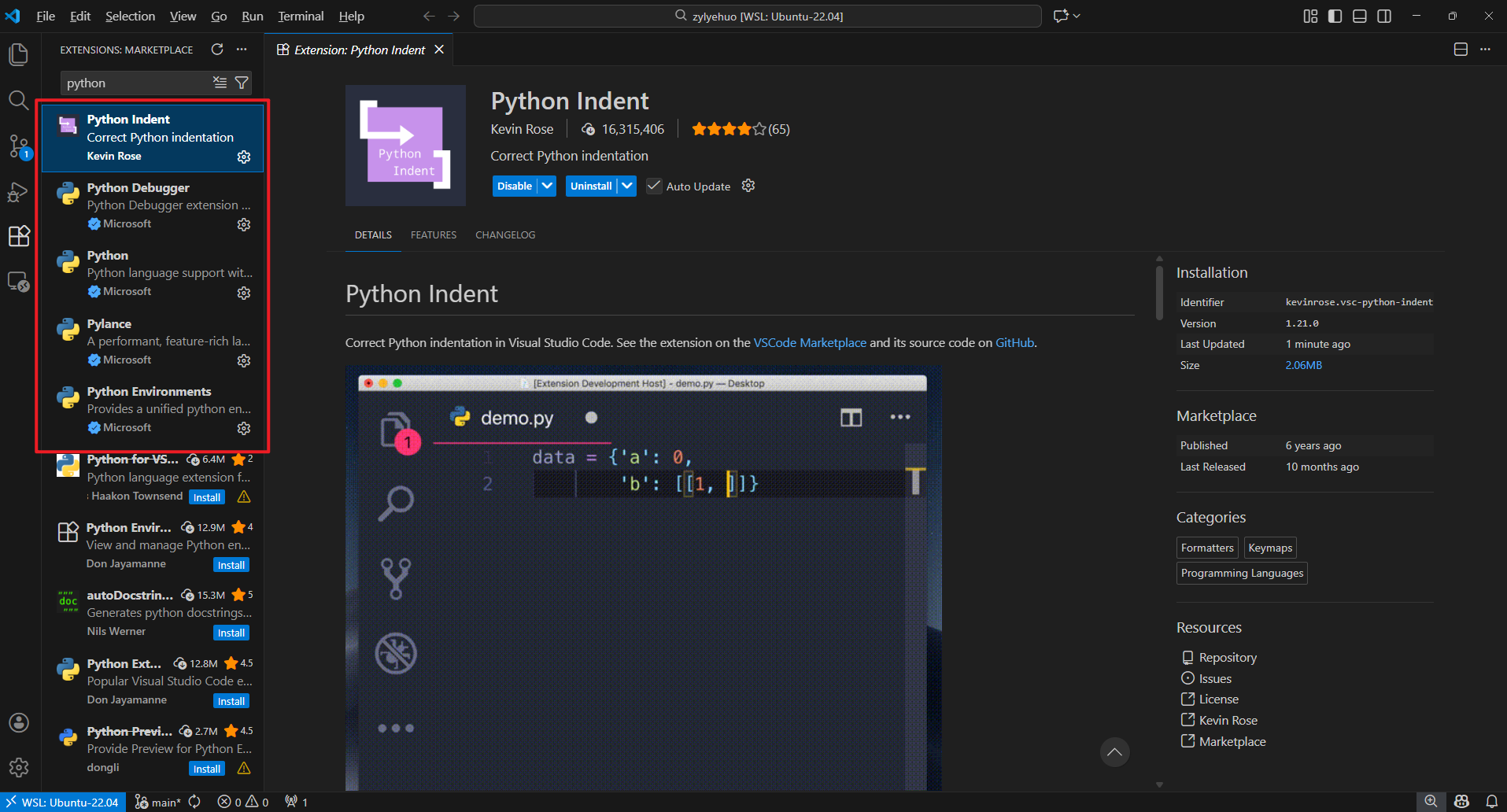Open the File menu
The image size is (1507, 812).
[x=46, y=16]
